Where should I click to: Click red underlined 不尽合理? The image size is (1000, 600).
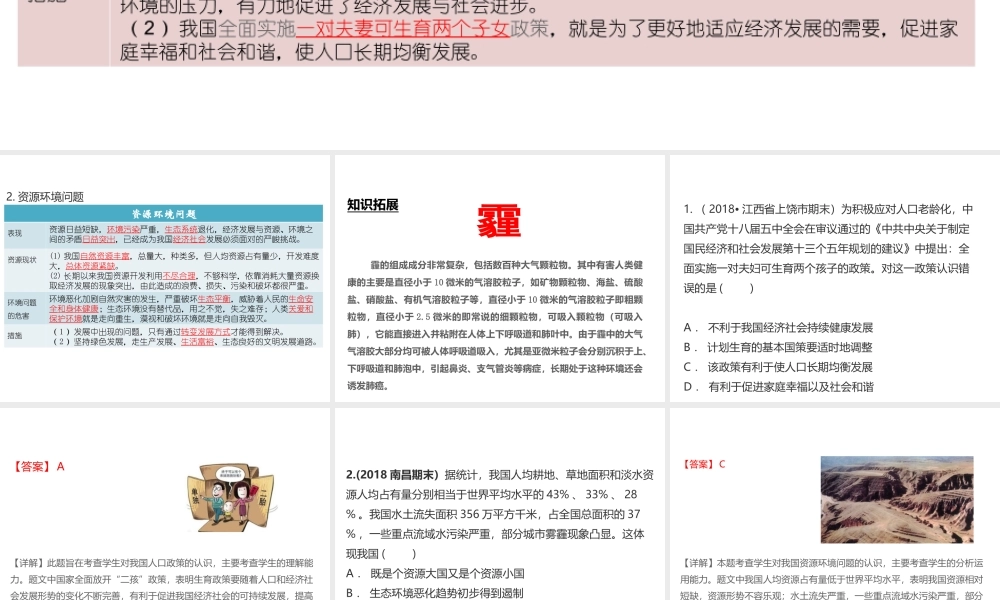click(179, 275)
